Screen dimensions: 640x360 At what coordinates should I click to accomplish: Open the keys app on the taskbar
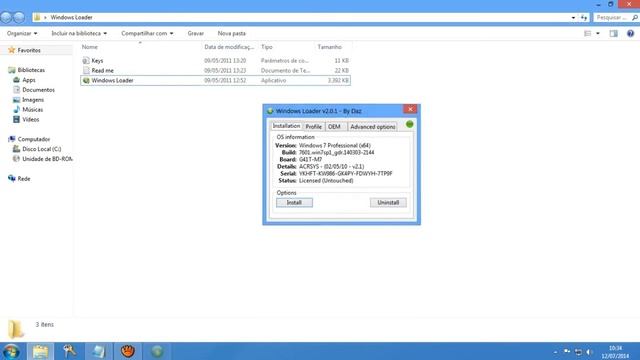tap(69, 351)
